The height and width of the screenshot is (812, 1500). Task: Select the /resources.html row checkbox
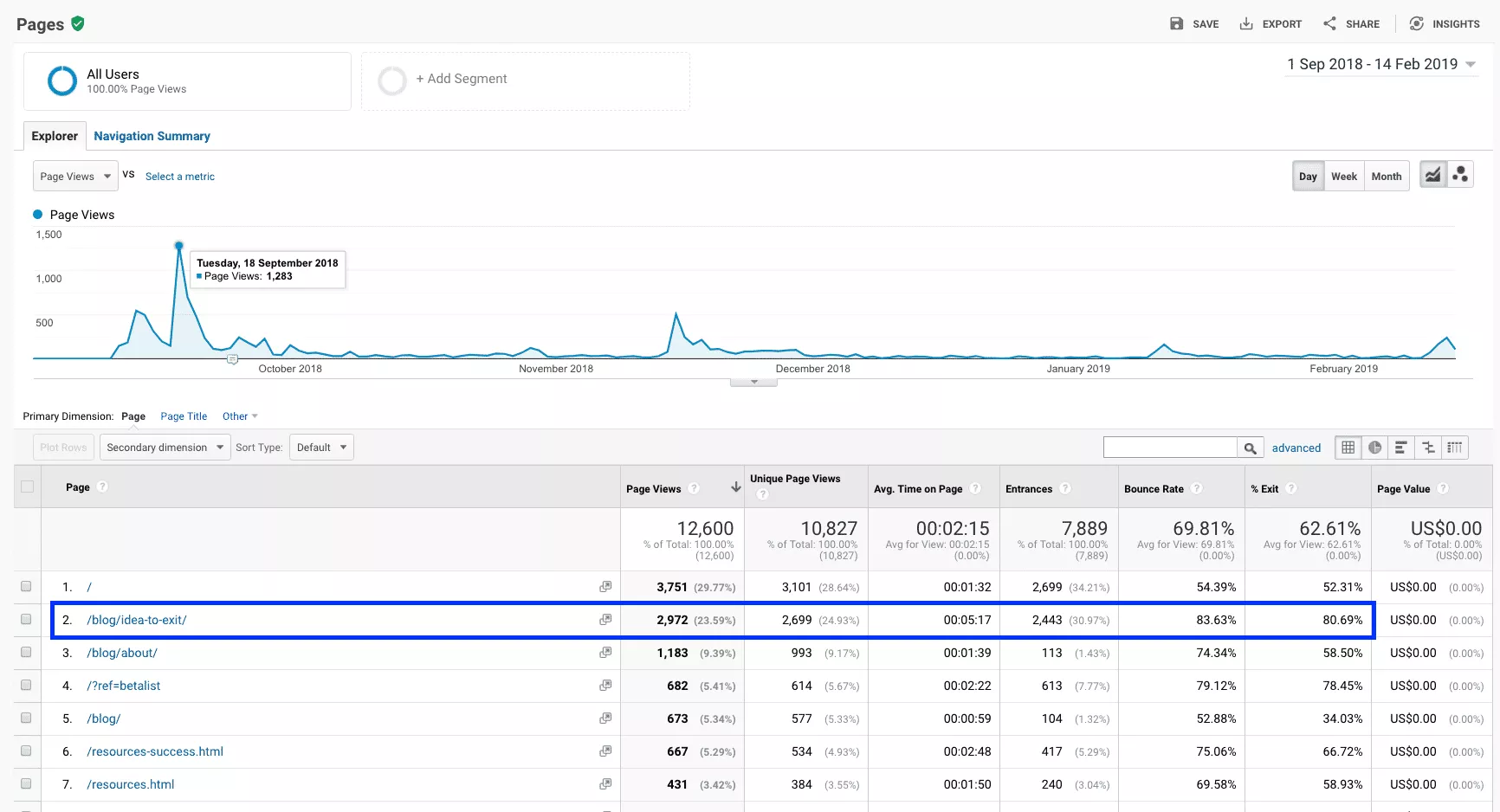point(26,784)
